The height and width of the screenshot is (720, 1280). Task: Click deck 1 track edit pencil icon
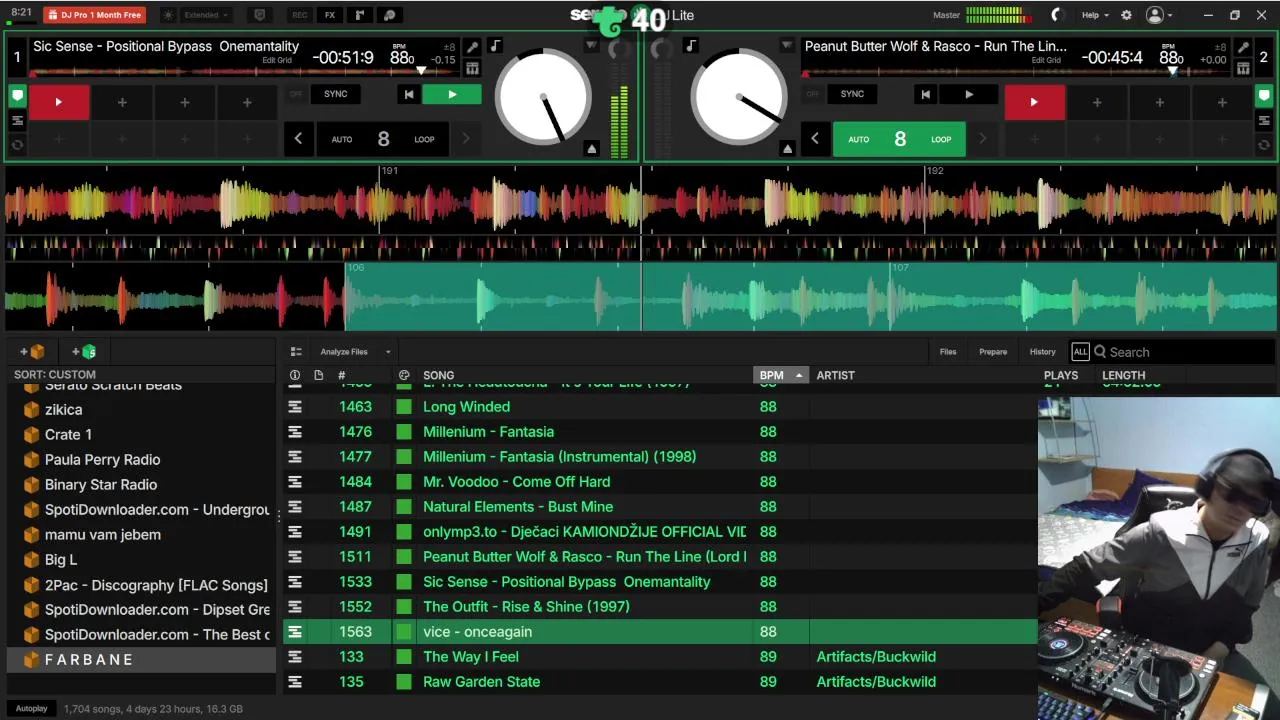472,47
